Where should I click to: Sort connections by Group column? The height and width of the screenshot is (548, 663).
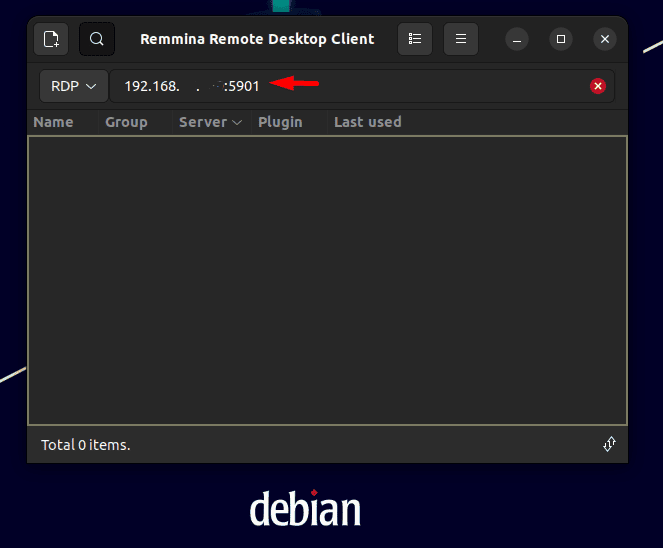tap(135, 122)
